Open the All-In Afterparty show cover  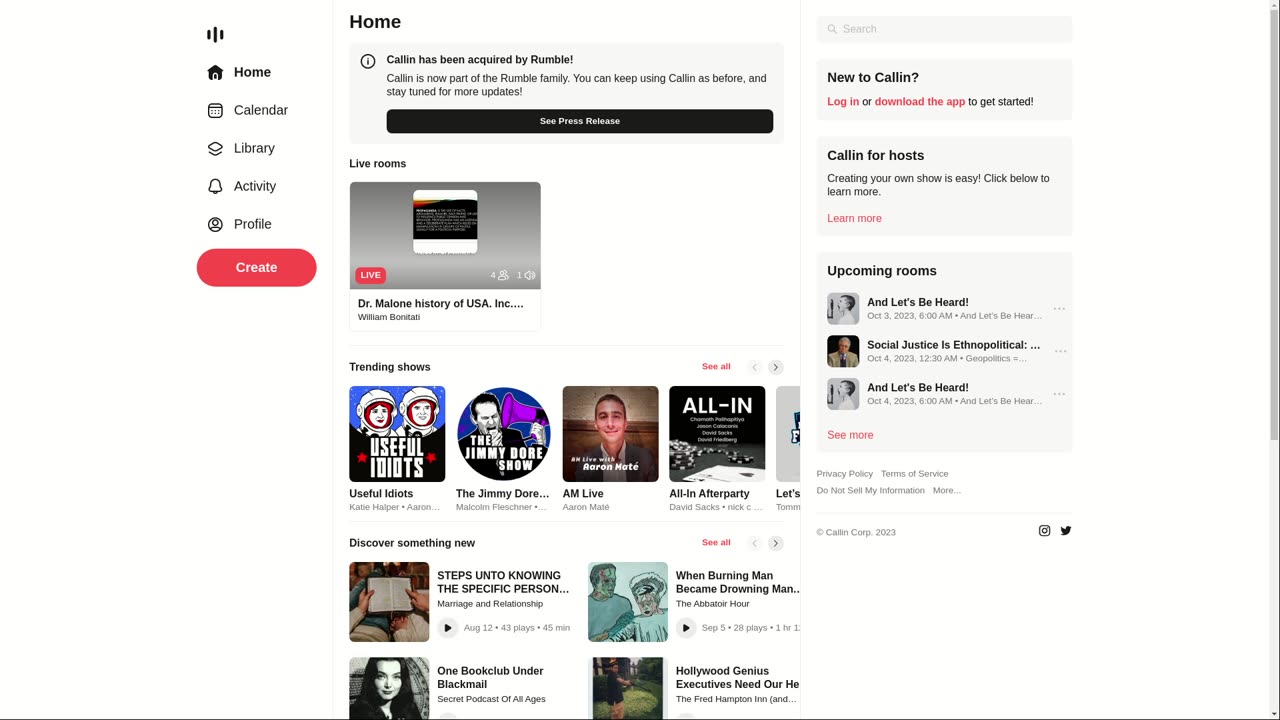(717, 434)
